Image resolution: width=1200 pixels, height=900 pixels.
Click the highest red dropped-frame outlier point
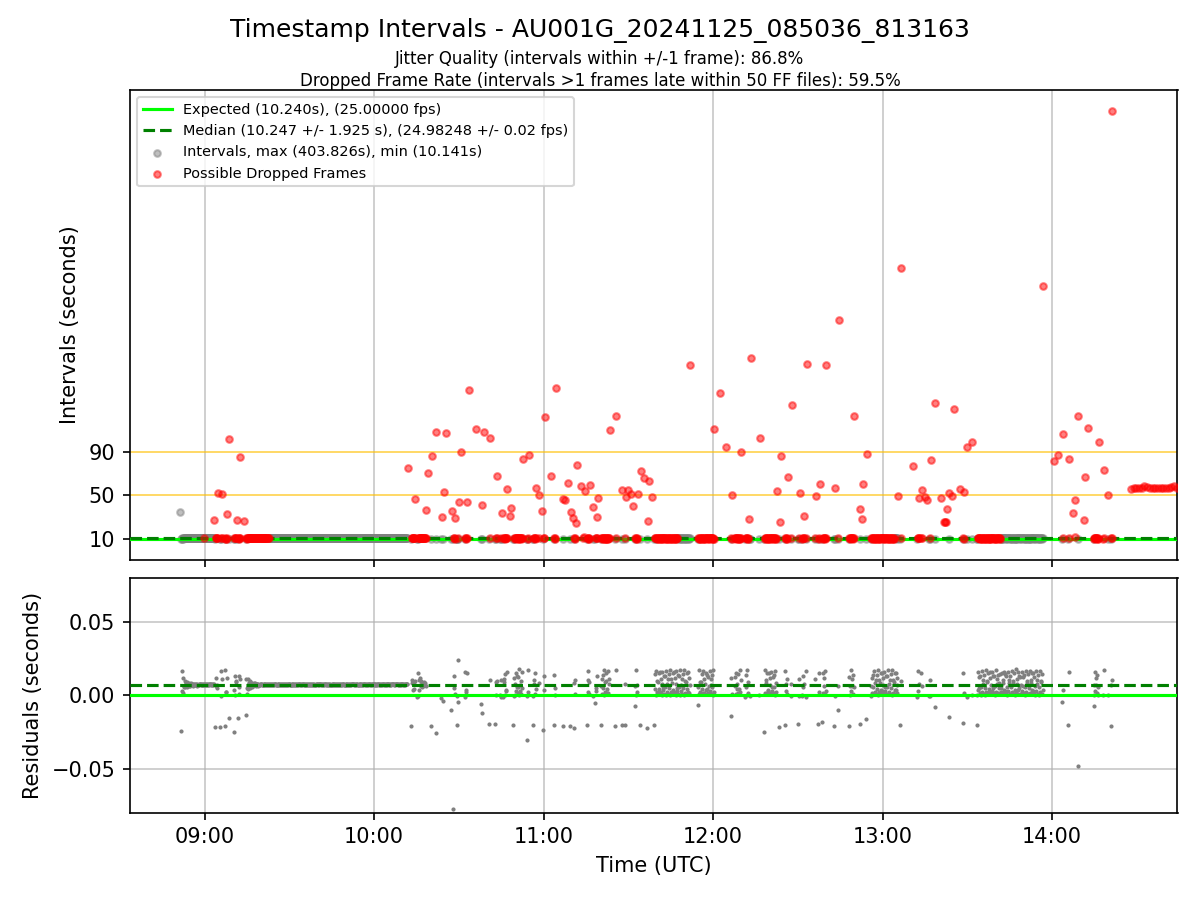(1112, 111)
